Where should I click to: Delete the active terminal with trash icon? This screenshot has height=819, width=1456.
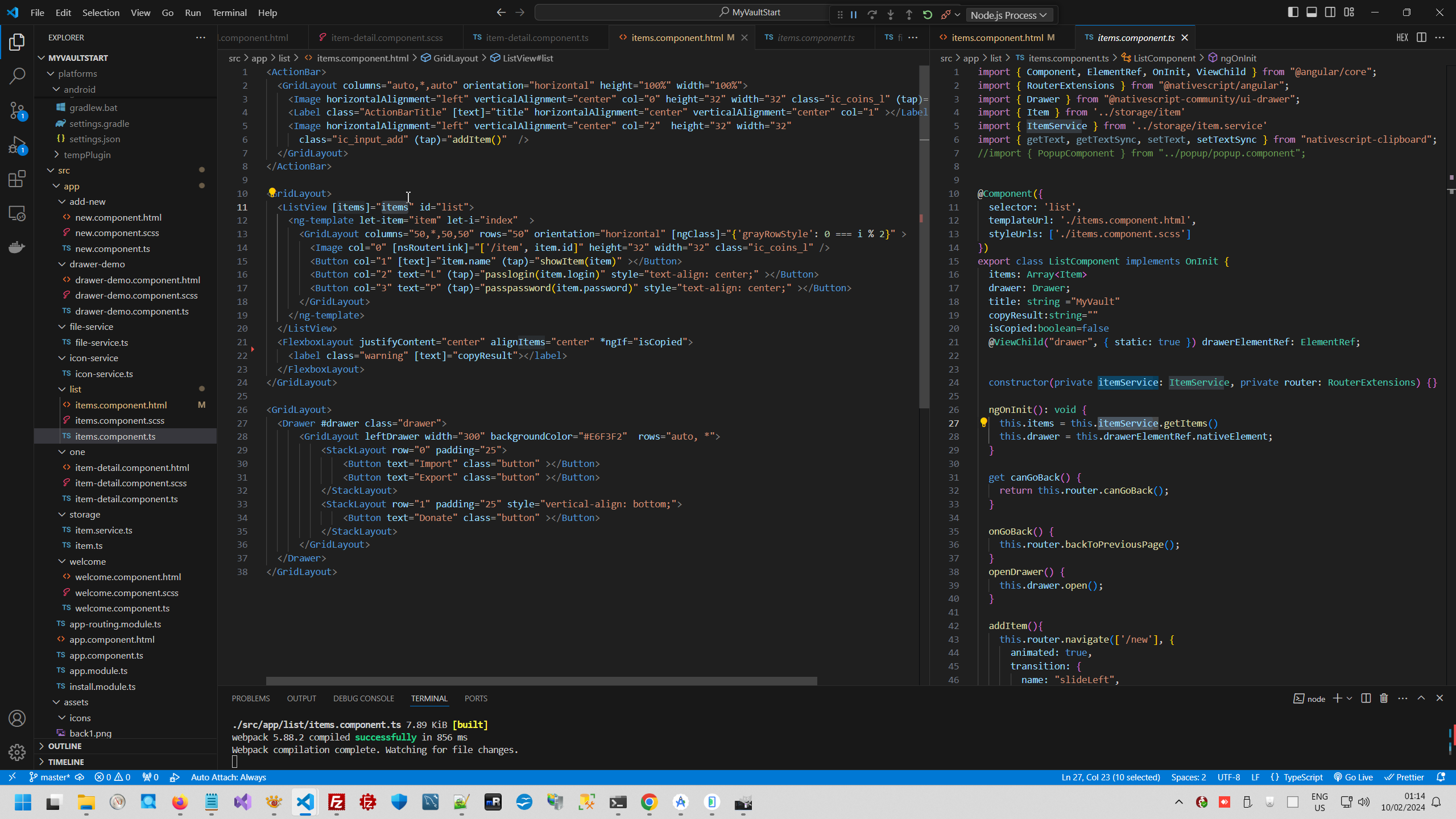pyautogui.click(x=1384, y=698)
